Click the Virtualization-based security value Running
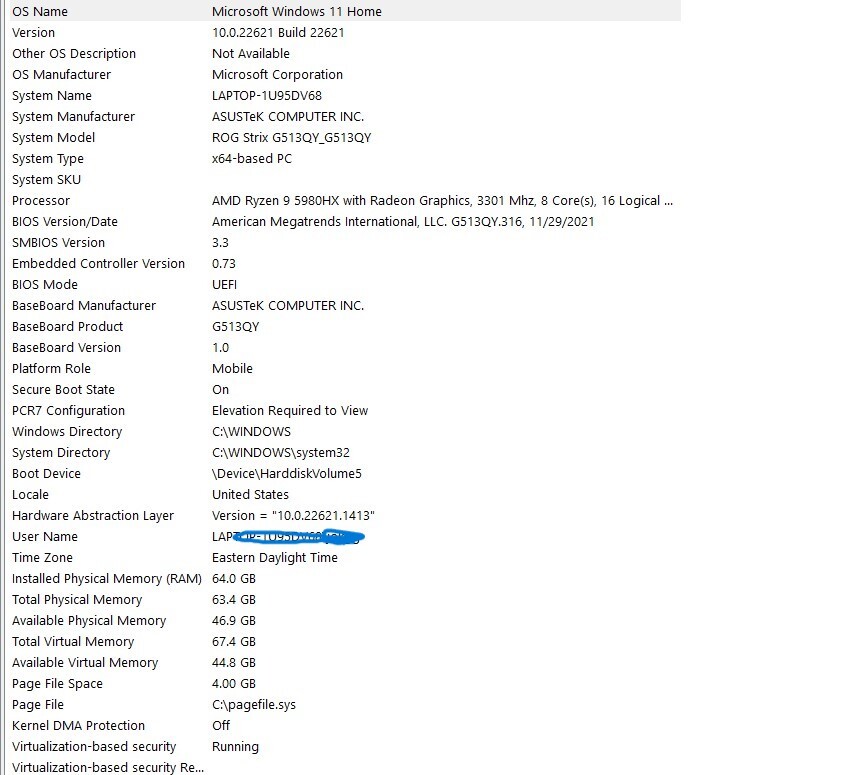This screenshot has width=850, height=775. click(x=235, y=747)
